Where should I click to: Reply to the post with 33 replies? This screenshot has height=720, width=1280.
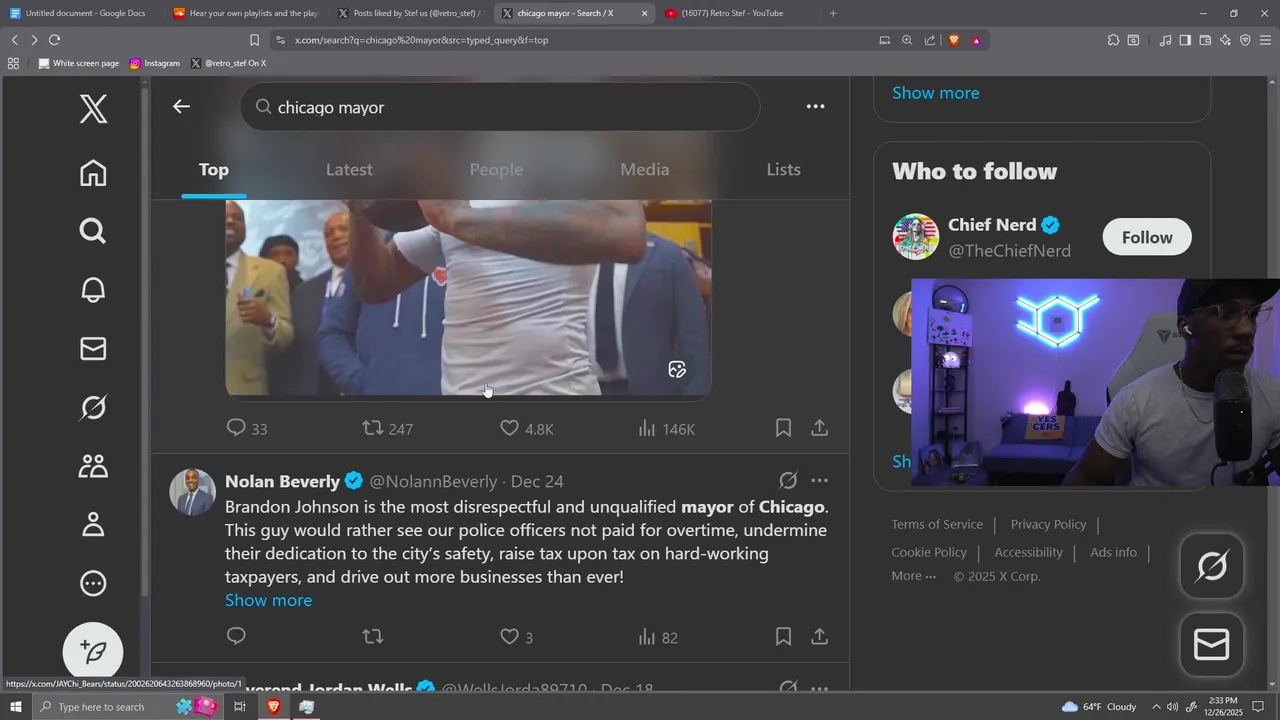247,429
